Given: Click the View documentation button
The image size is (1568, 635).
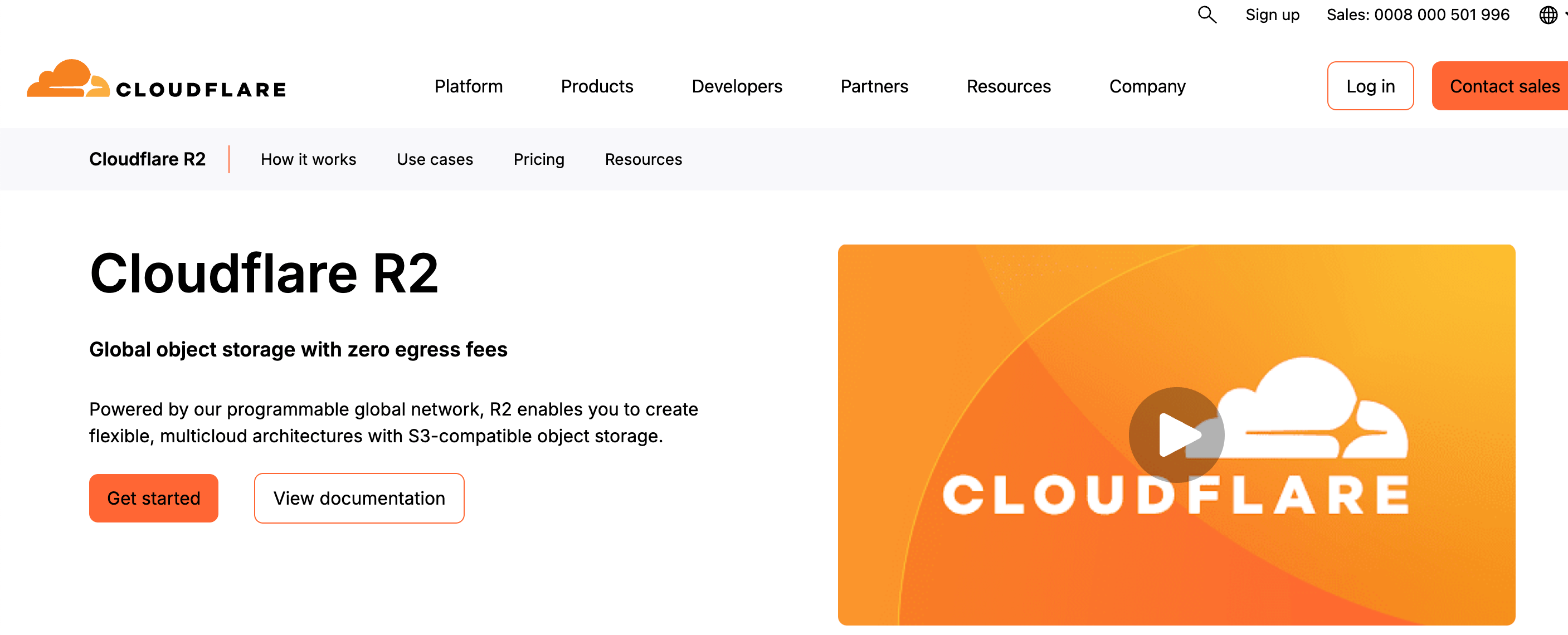Looking at the screenshot, I should pos(358,498).
